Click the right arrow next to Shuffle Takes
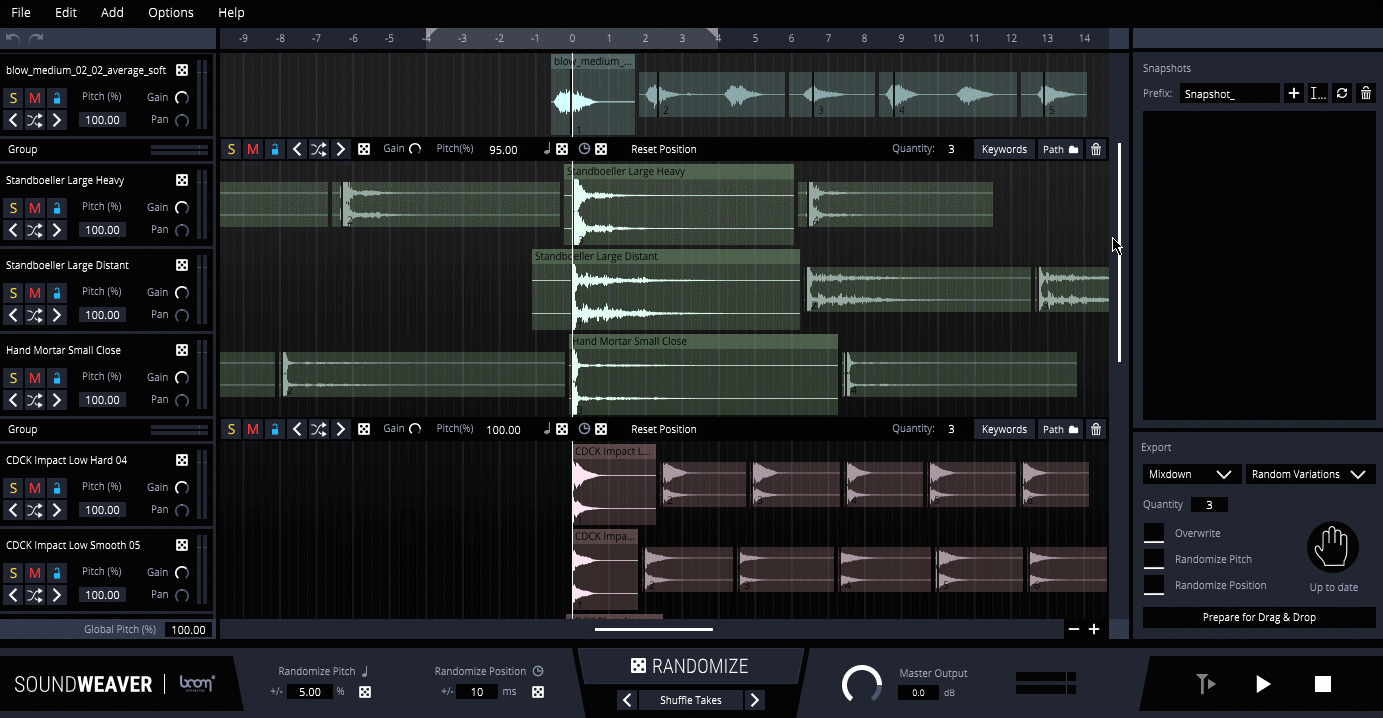 coord(755,700)
